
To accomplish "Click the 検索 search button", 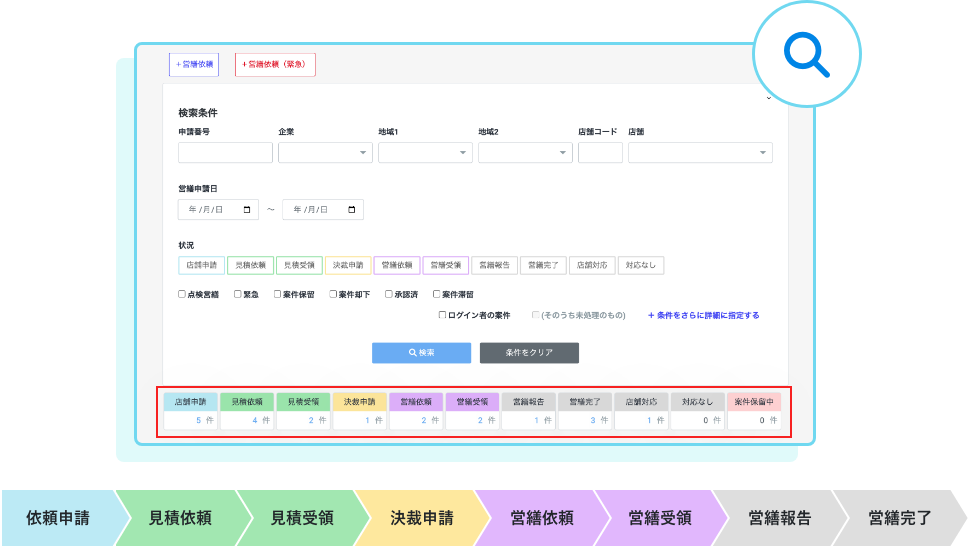I will click(x=421, y=353).
